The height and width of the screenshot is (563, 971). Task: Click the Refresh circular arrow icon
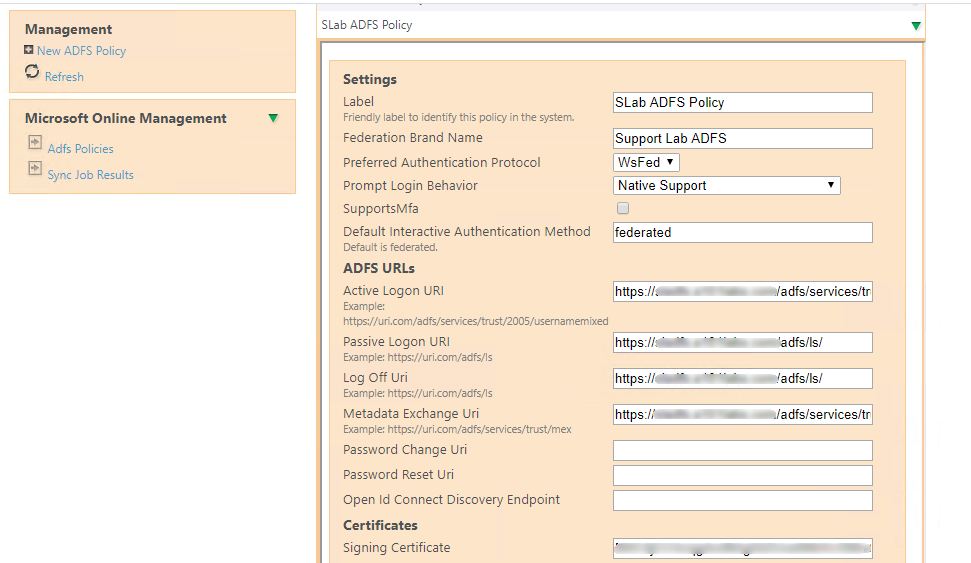32,72
